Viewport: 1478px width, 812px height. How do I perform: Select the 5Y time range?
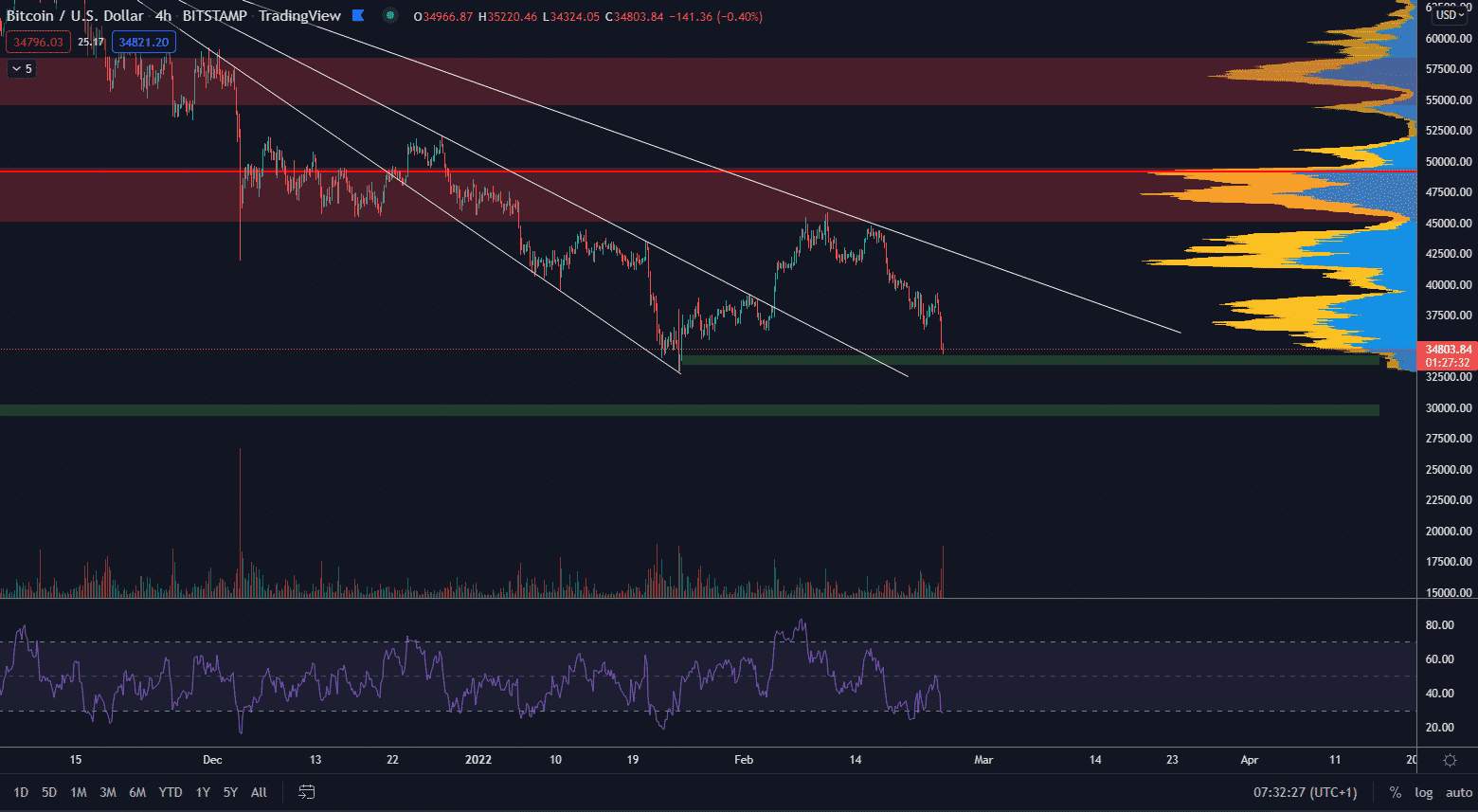click(x=230, y=792)
